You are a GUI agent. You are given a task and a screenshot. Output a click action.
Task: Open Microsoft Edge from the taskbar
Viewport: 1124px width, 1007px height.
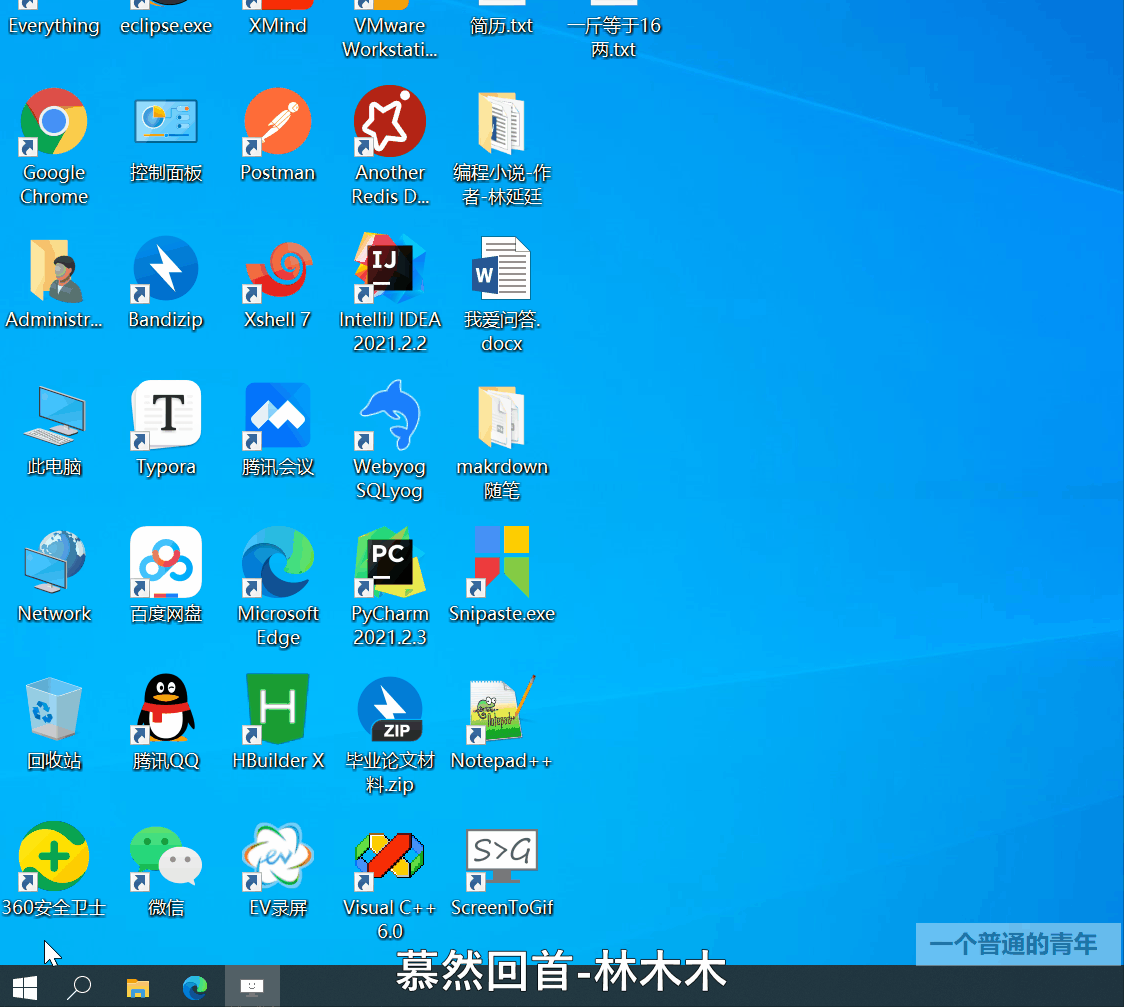tap(194, 987)
